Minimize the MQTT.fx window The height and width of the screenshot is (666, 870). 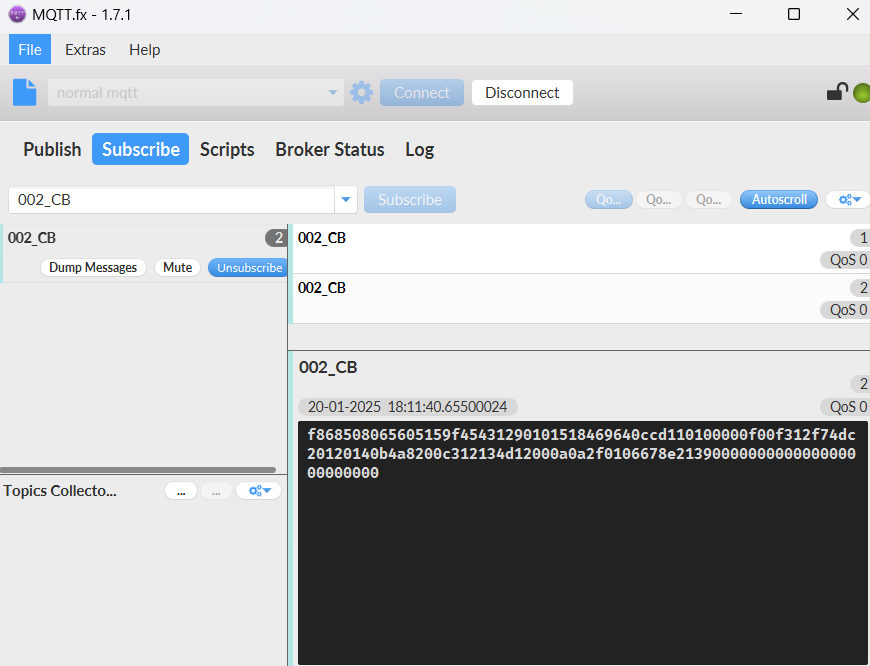coord(736,14)
